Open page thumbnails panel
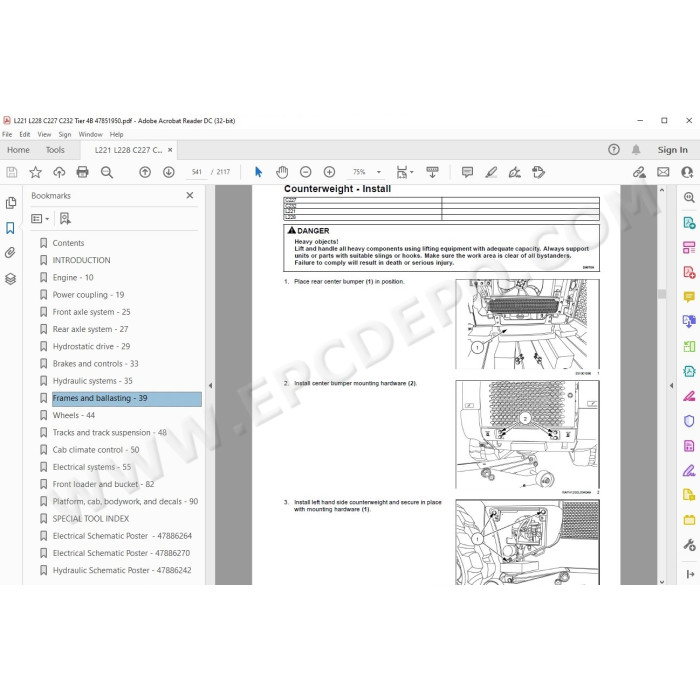 coord(11,203)
